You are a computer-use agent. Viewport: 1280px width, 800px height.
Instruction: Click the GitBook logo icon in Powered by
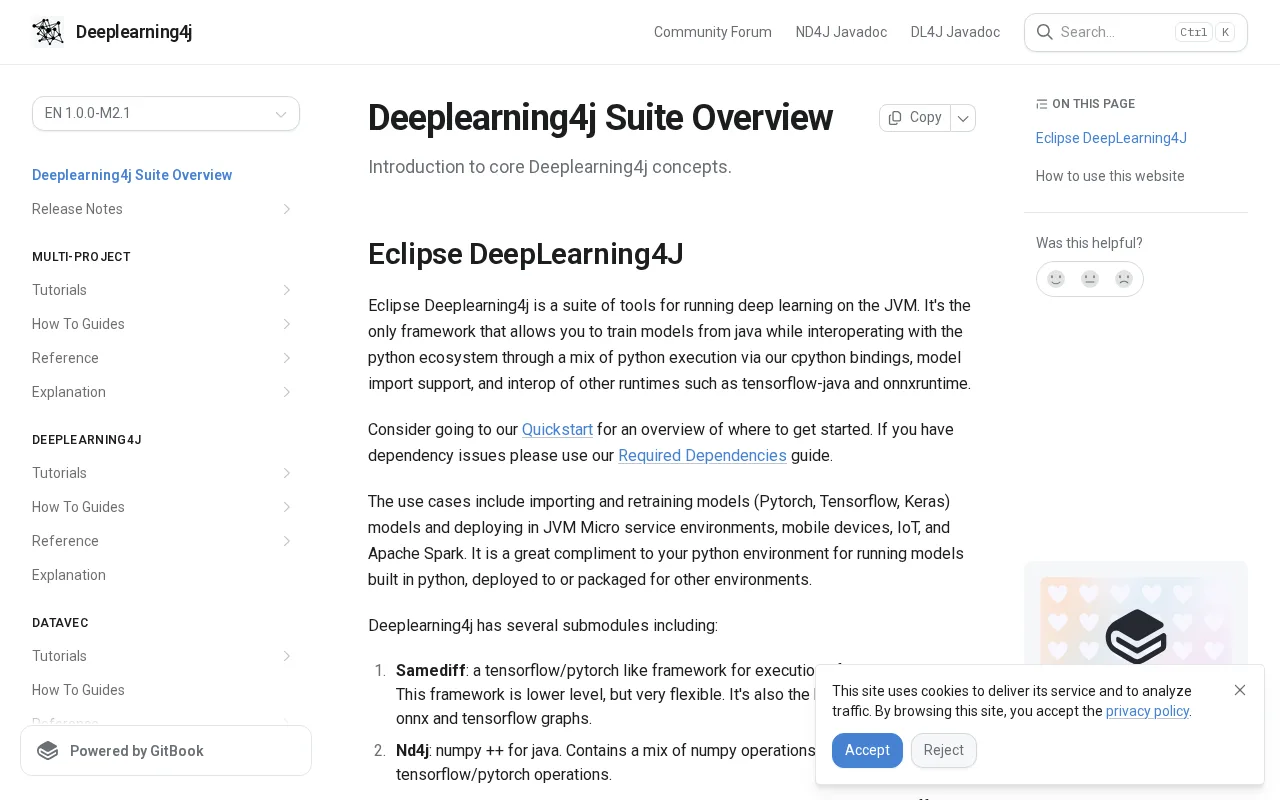(x=48, y=751)
